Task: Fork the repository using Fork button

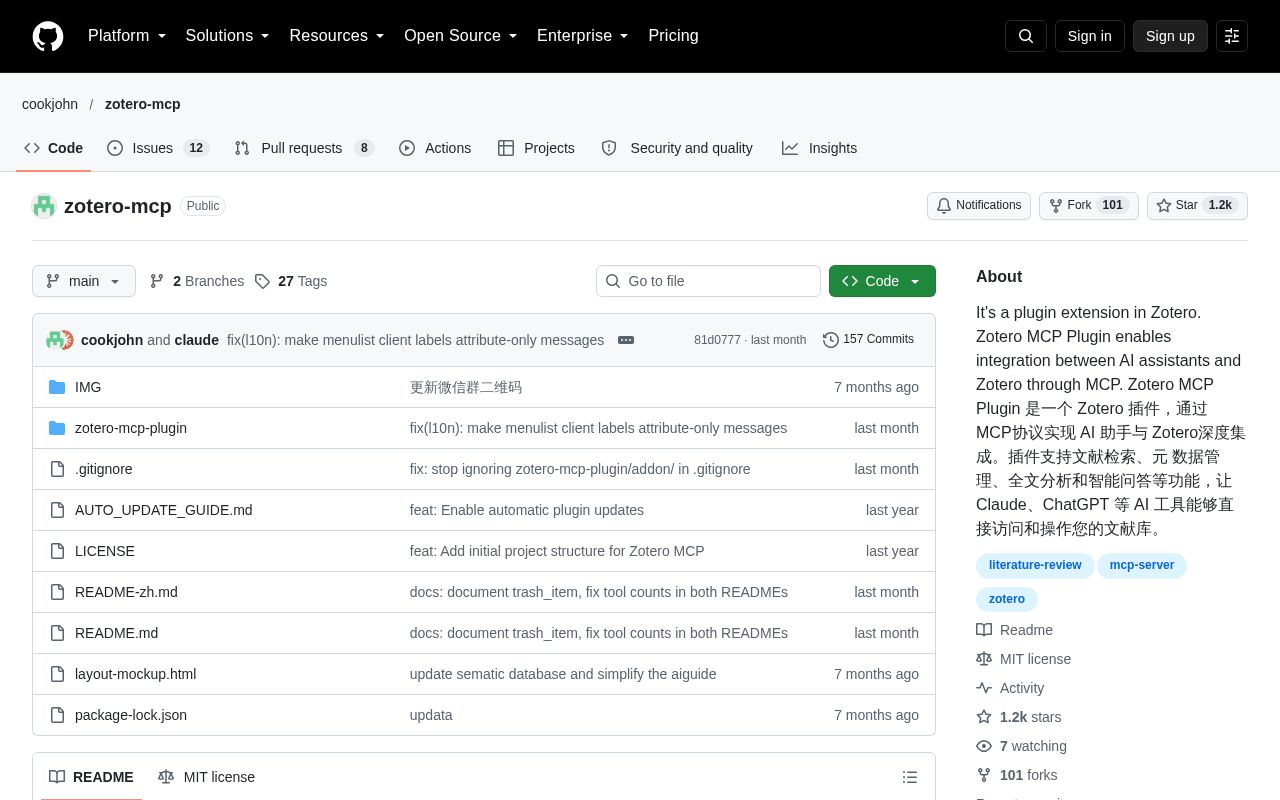Action: pos(1089,206)
